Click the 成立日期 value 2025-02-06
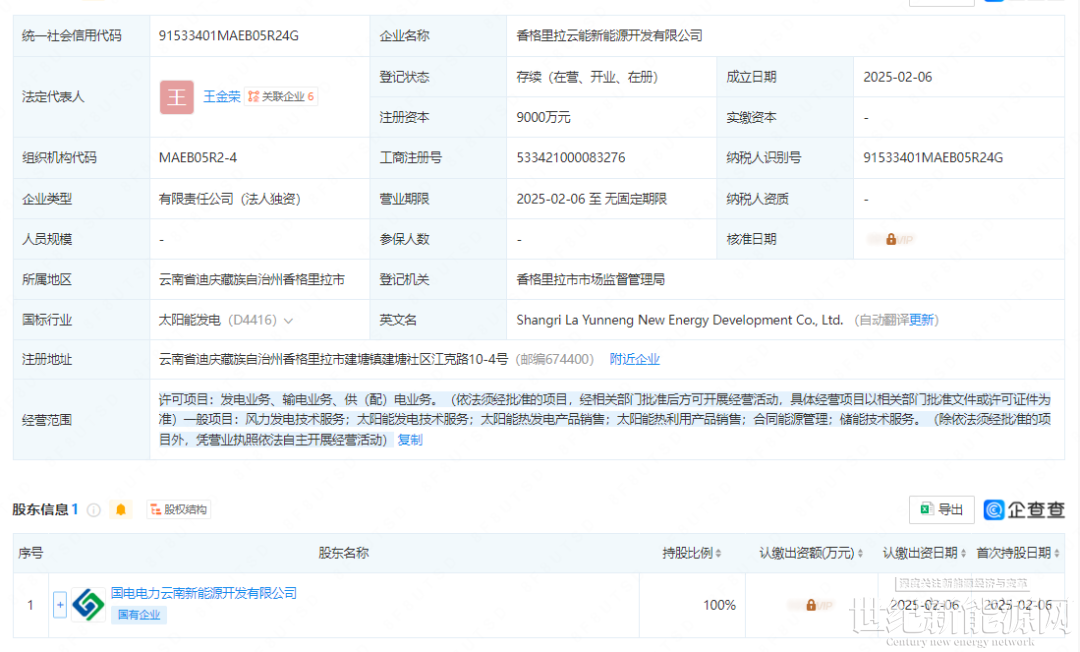Viewport: 1080px width, 652px height. pos(897,77)
